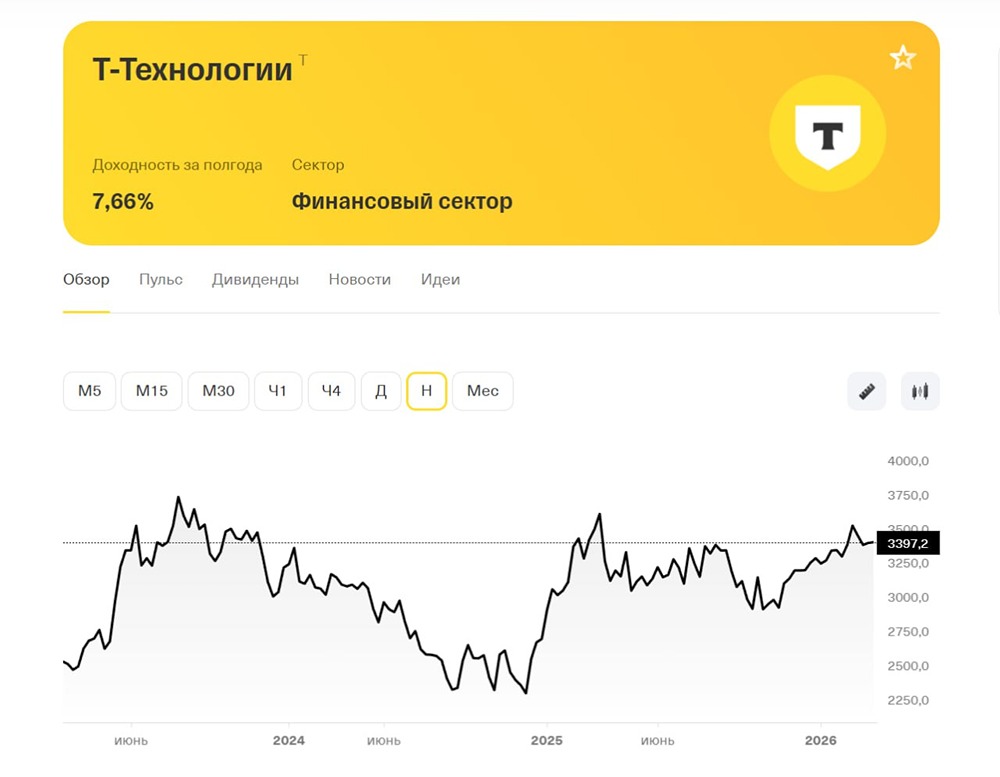Switch to the Пульс tab
The image size is (1000, 777).
(x=160, y=280)
